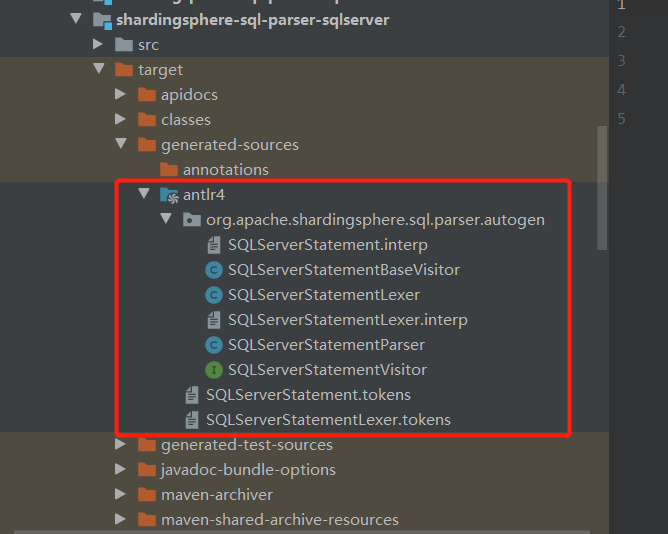
Task: Select org.apache.shardingsphere.sql.parser.autogen package label
Action: coord(375,220)
